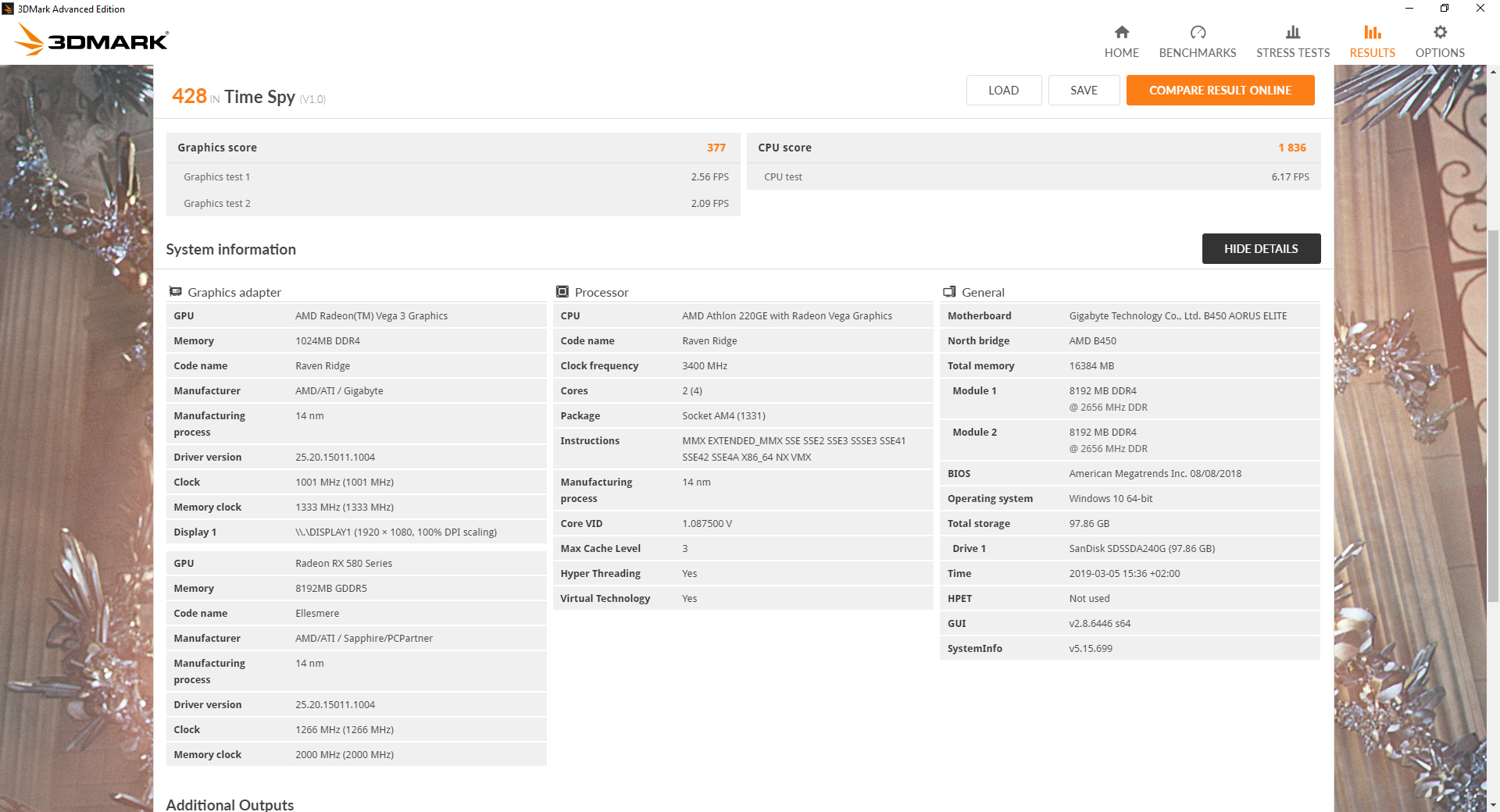Viewport: 1500px width, 812px height.
Task: Click the scrollbar down arrow
Action: (1493, 805)
